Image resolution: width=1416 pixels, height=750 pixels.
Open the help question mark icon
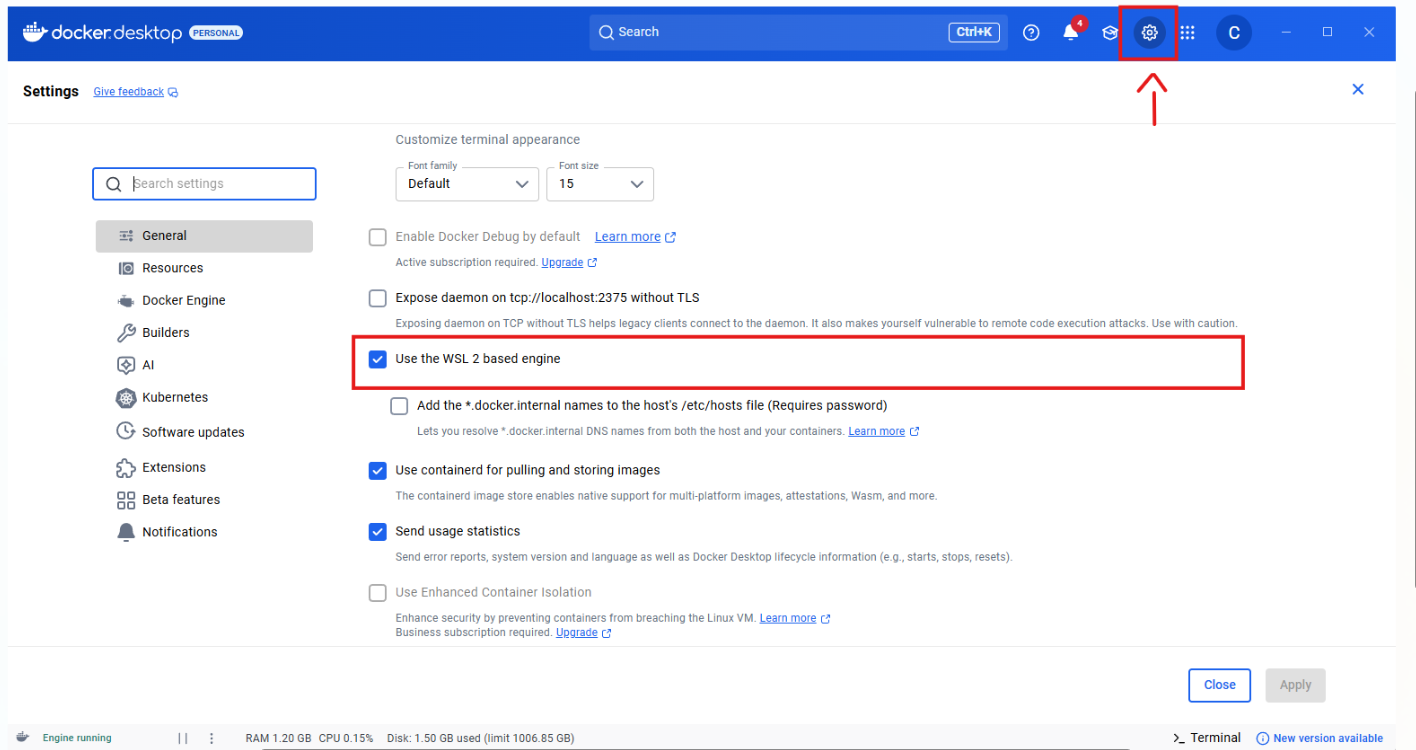1031,32
